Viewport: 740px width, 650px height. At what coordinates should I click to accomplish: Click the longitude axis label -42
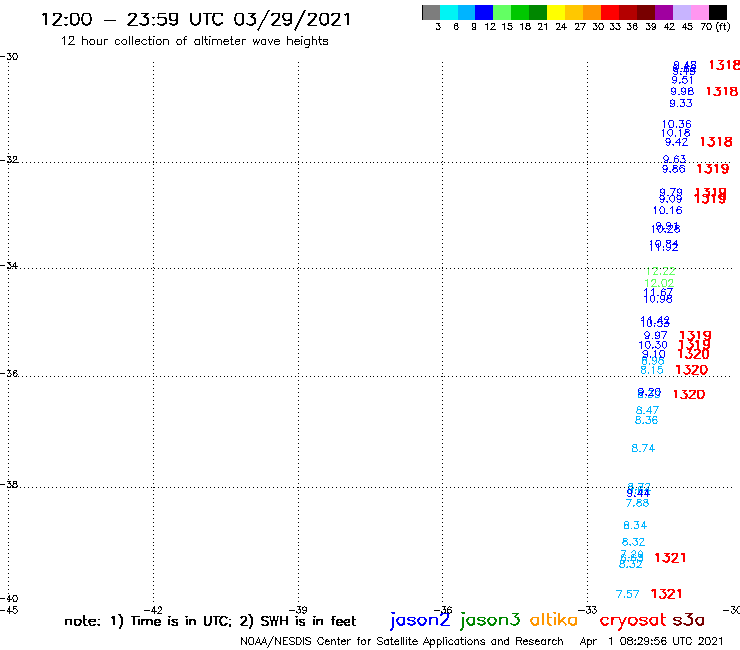point(153,610)
